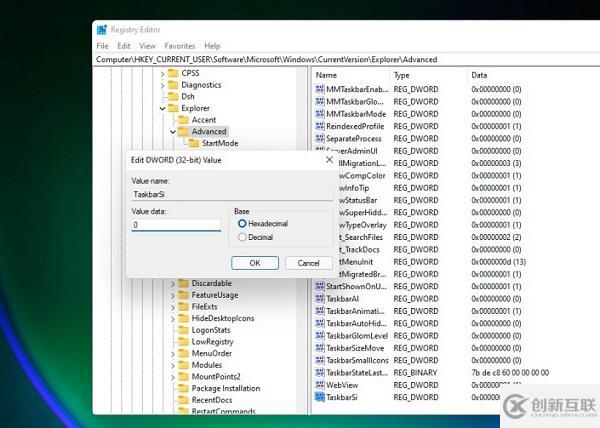Collapse the Explorer tree node
The width and height of the screenshot is (600, 428).
click(162, 109)
